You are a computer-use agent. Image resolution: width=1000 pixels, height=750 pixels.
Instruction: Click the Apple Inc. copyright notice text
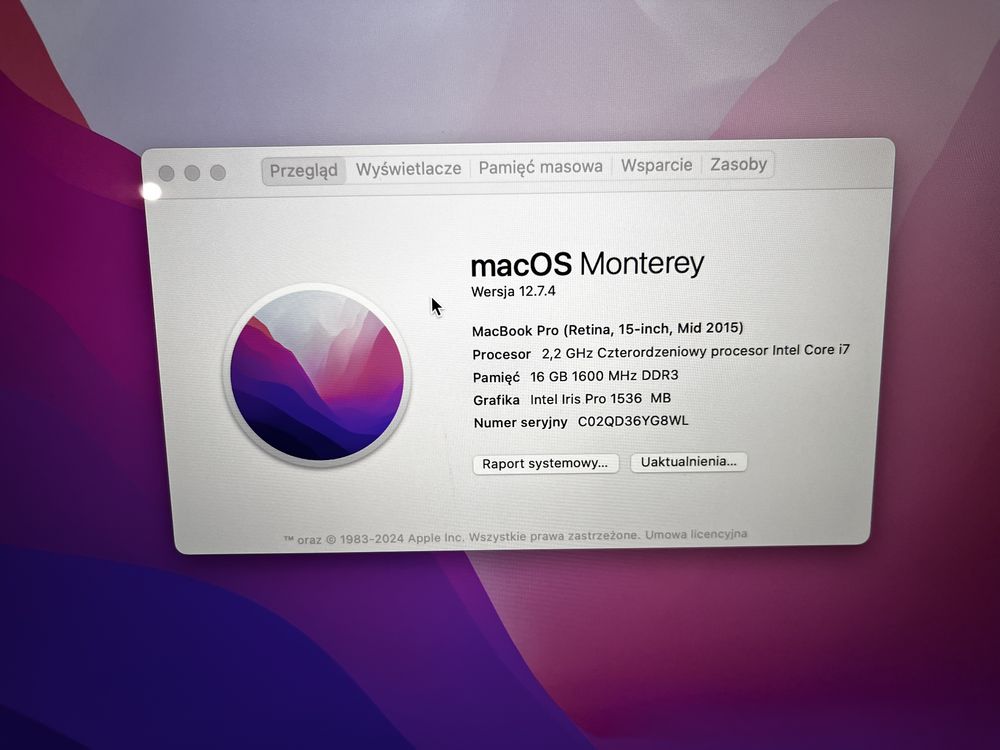click(x=460, y=537)
